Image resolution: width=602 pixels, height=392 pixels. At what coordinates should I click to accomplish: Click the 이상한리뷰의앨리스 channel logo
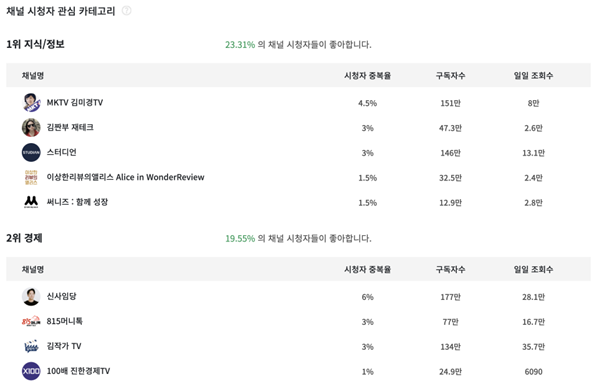coord(31,177)
